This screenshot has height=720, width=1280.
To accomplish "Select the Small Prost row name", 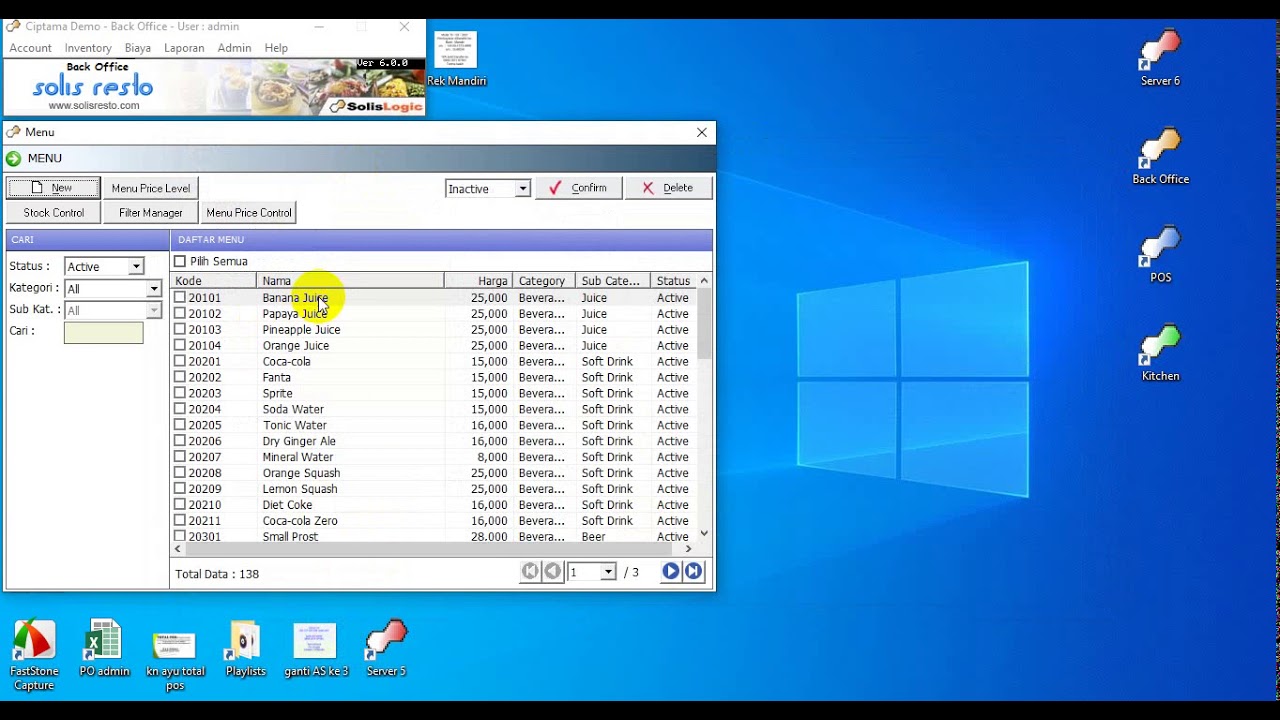I will 290,537.
